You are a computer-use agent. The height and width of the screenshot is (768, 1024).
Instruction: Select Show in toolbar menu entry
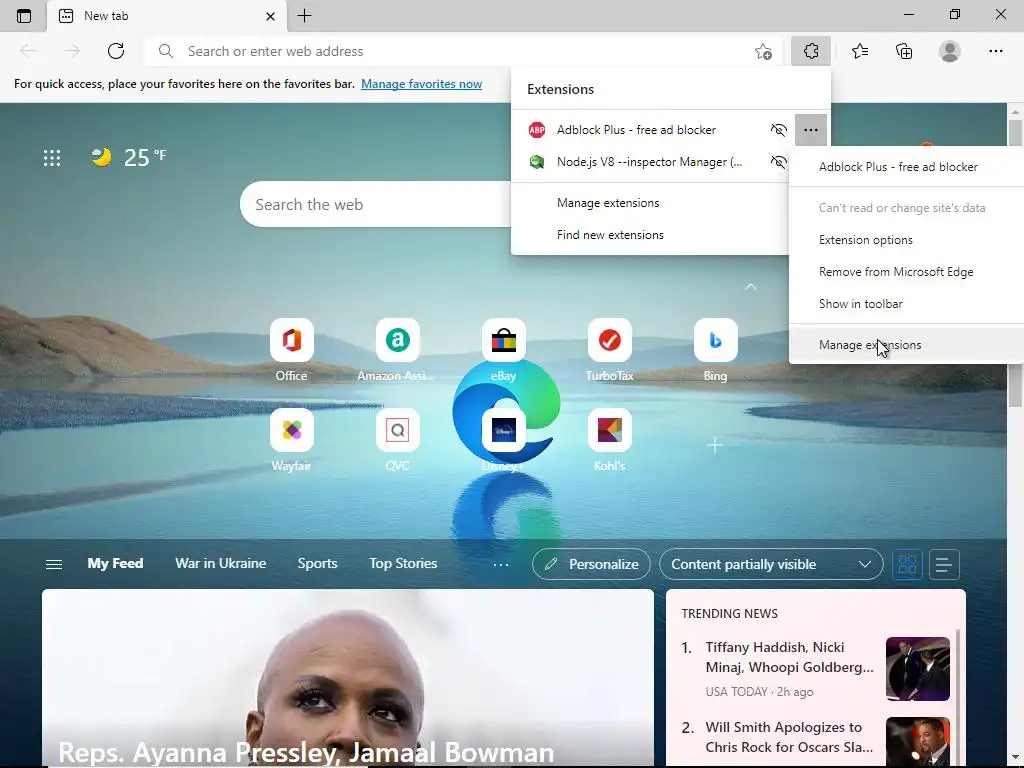906,304
